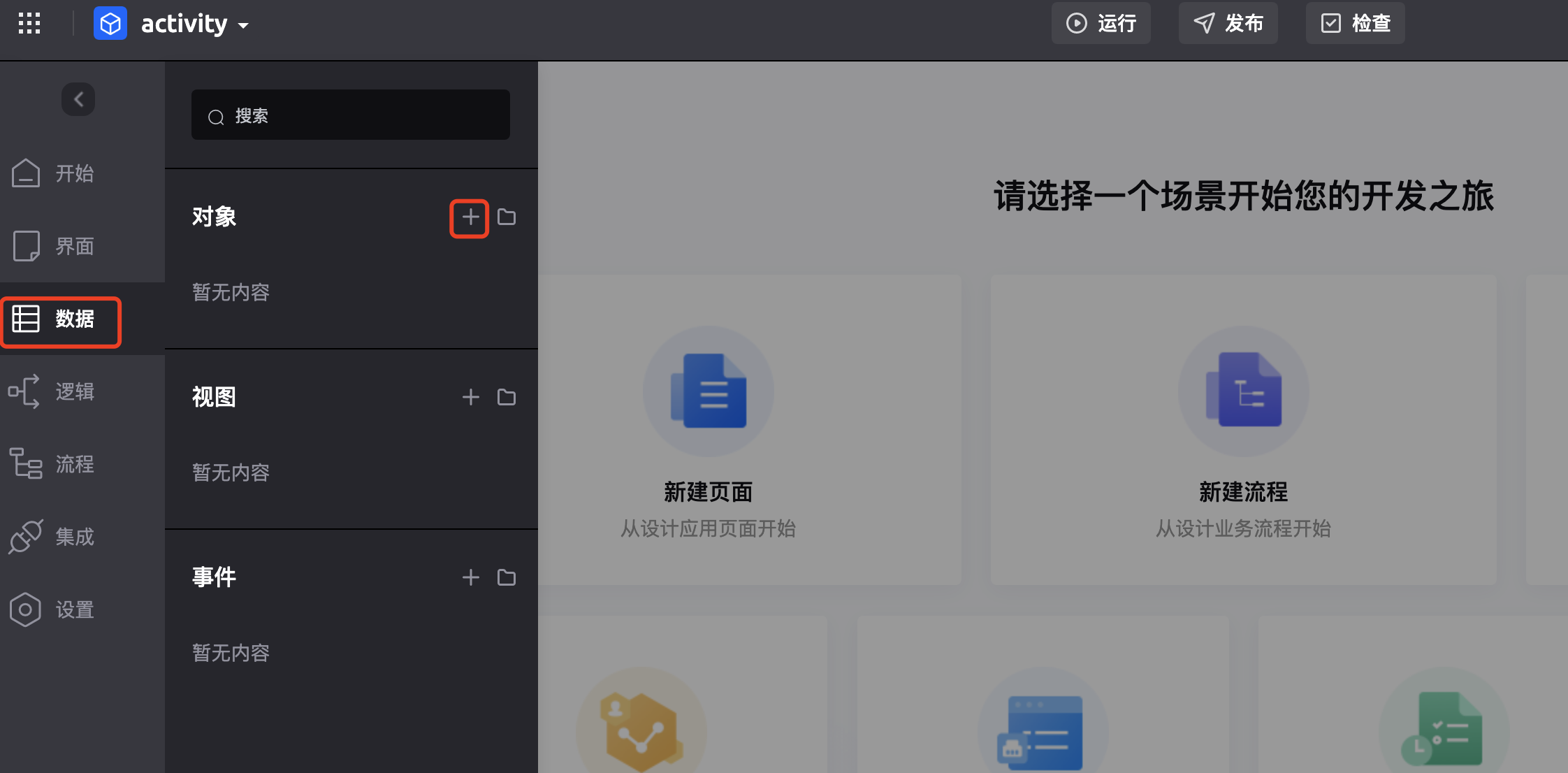Click the 检查 check button
The height and width of the screenshot is (773, 1568).
(x=1356, y=23)
